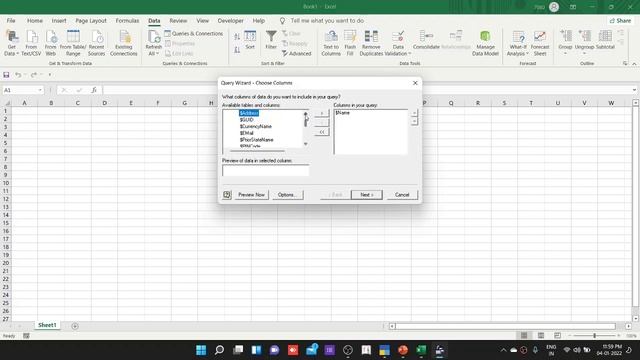Click Flash Fill
The height and width of the screenshot is (360, 640).
[350, 43]
